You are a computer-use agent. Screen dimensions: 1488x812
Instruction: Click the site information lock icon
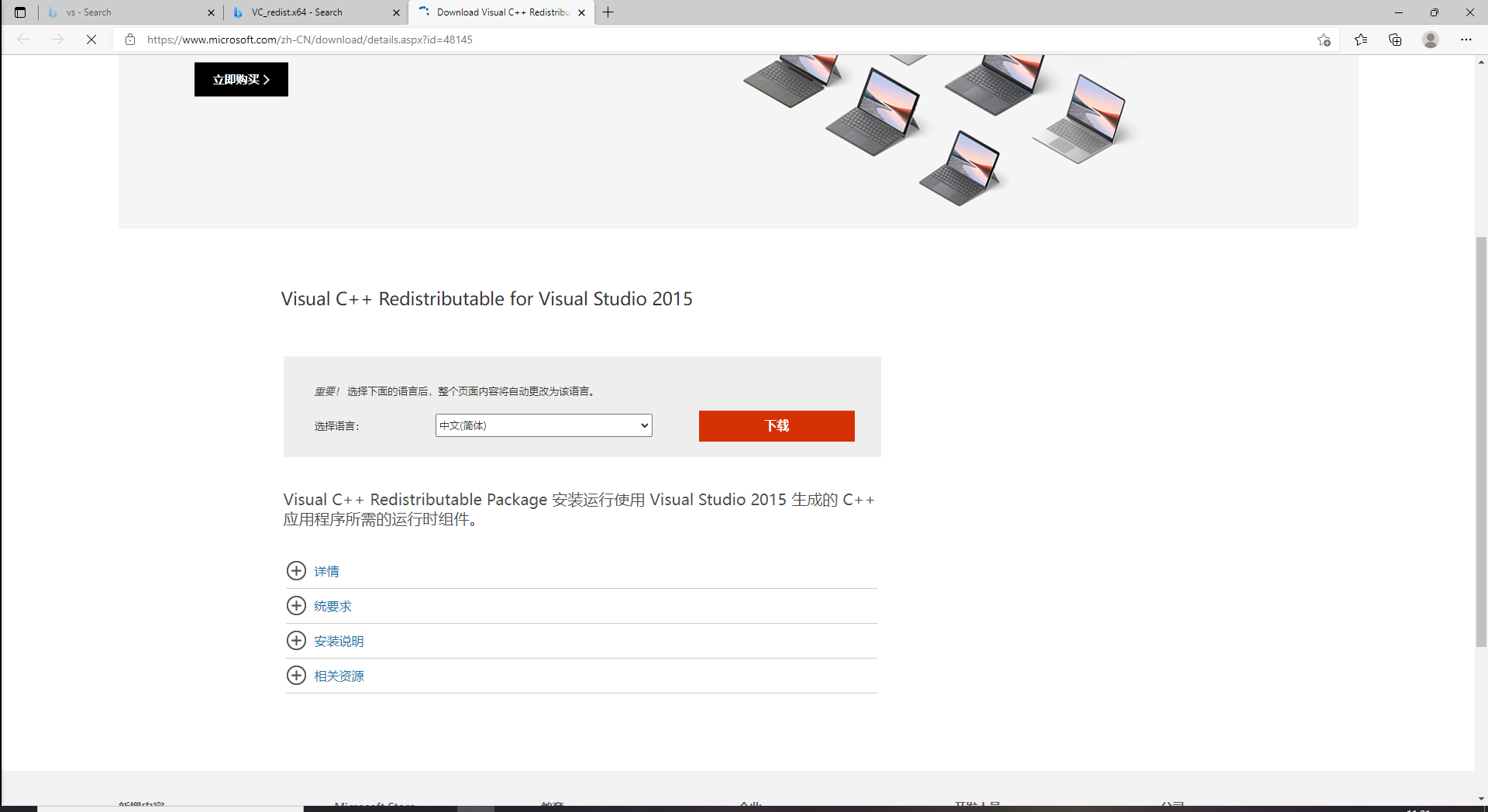click(130, 40)
